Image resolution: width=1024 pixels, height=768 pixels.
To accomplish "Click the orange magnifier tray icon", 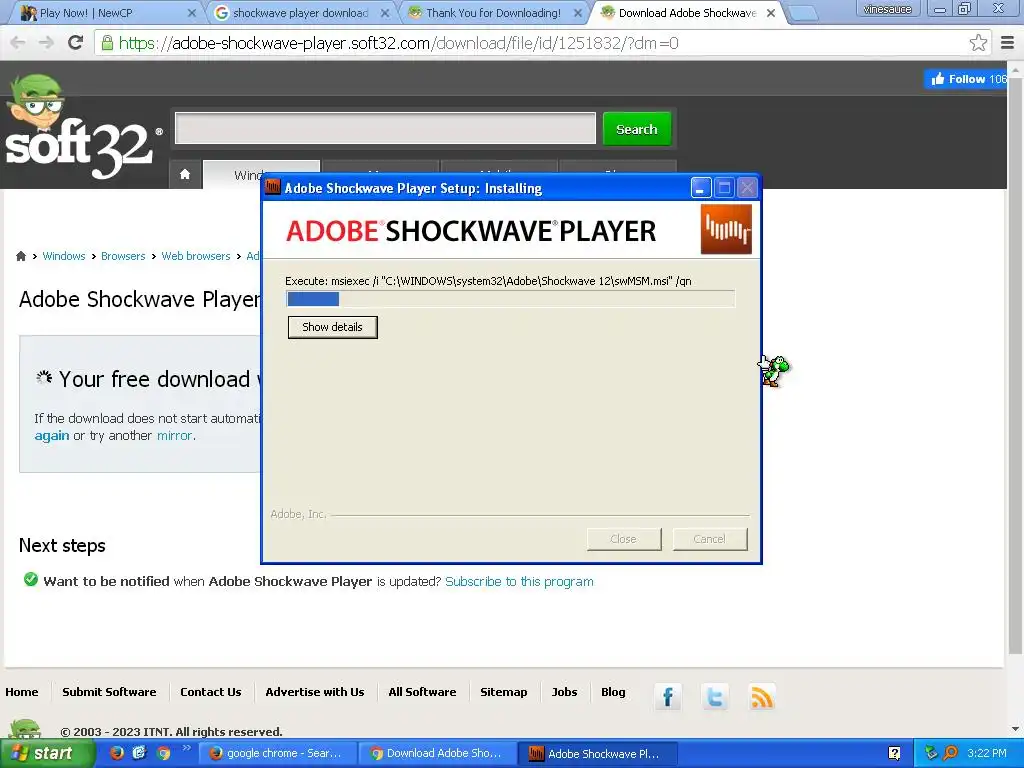I will (950, 753).
